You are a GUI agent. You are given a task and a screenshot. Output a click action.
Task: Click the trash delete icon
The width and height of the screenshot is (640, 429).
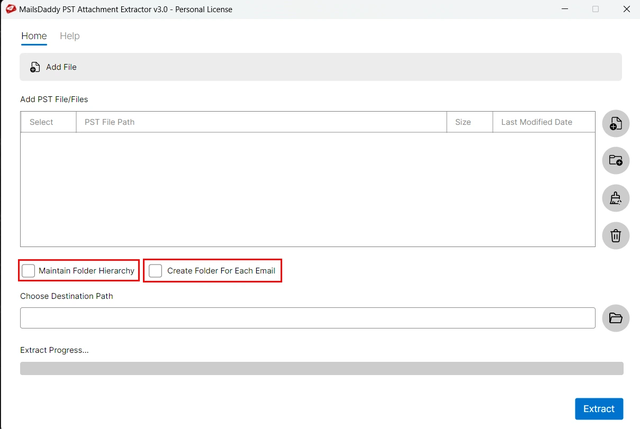click(x=616, y=236)
